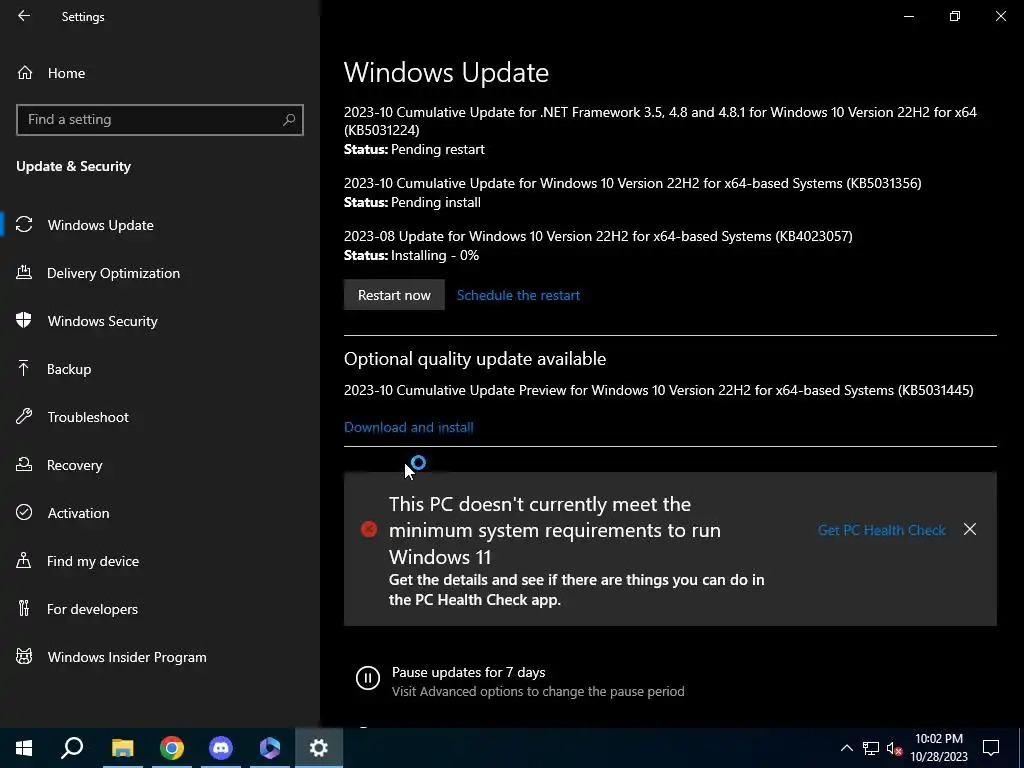Click the KB4023057 update title
The height and width of the screenshot is (768, 1024).
click(x=598, y=236)
